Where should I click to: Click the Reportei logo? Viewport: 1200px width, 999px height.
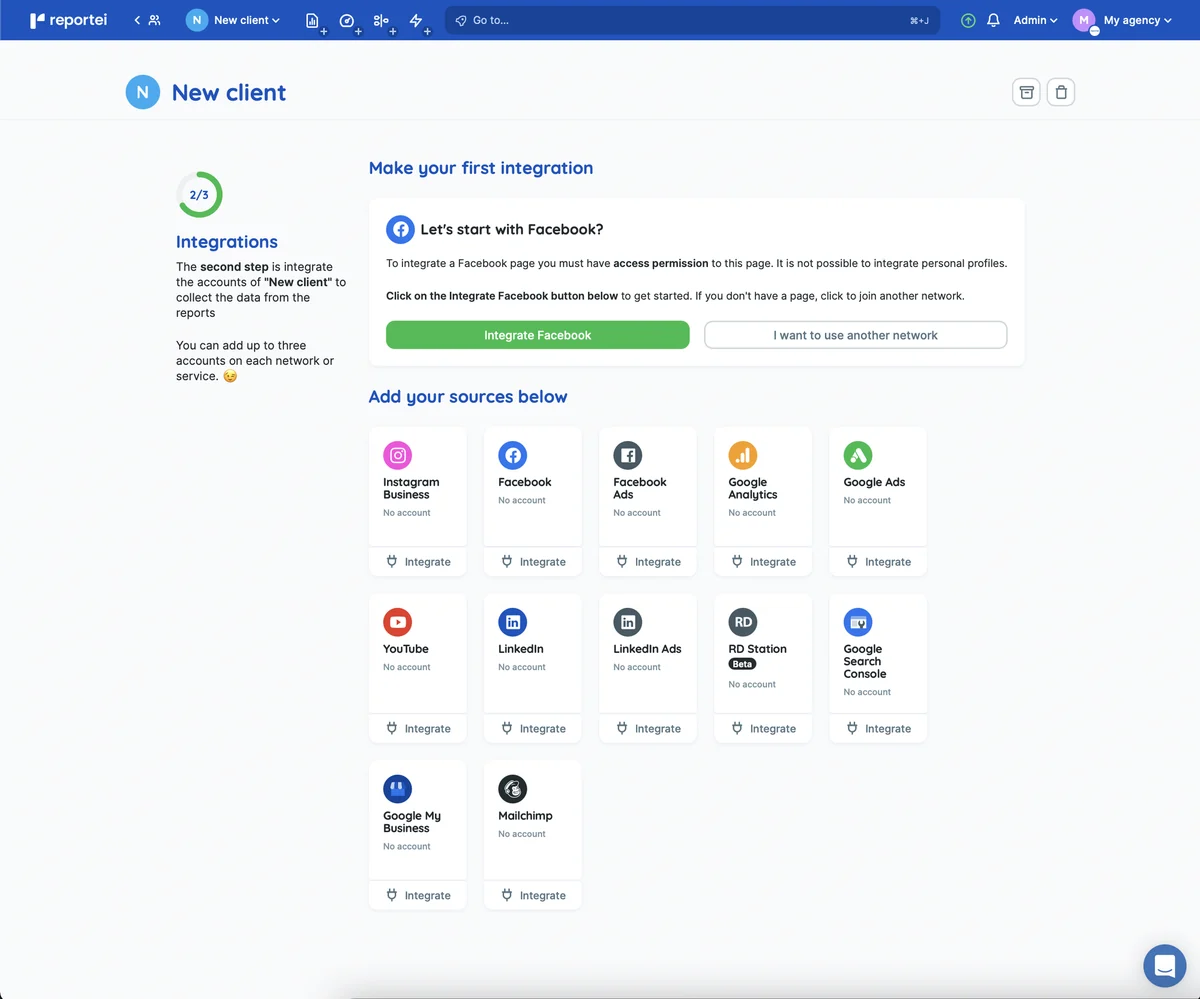68,20
